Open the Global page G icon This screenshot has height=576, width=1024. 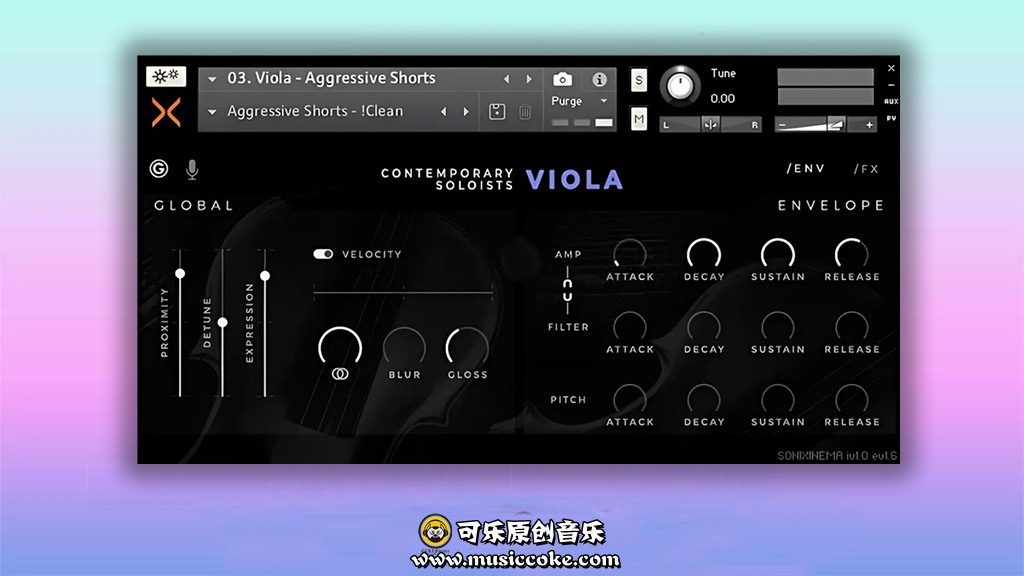159,169
